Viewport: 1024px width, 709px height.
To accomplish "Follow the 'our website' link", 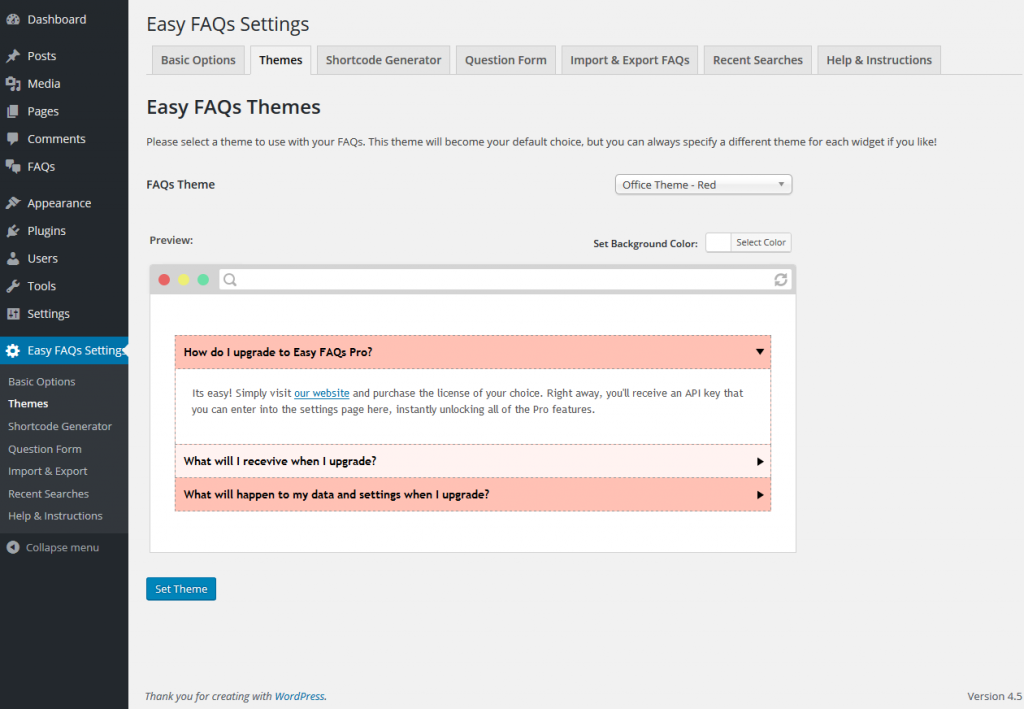I will tap(321, 393).
